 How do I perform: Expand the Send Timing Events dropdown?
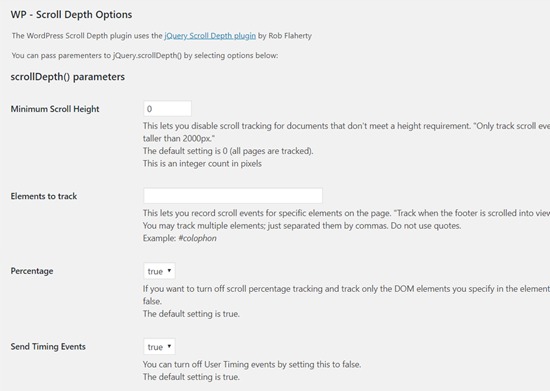click(159, 347)
